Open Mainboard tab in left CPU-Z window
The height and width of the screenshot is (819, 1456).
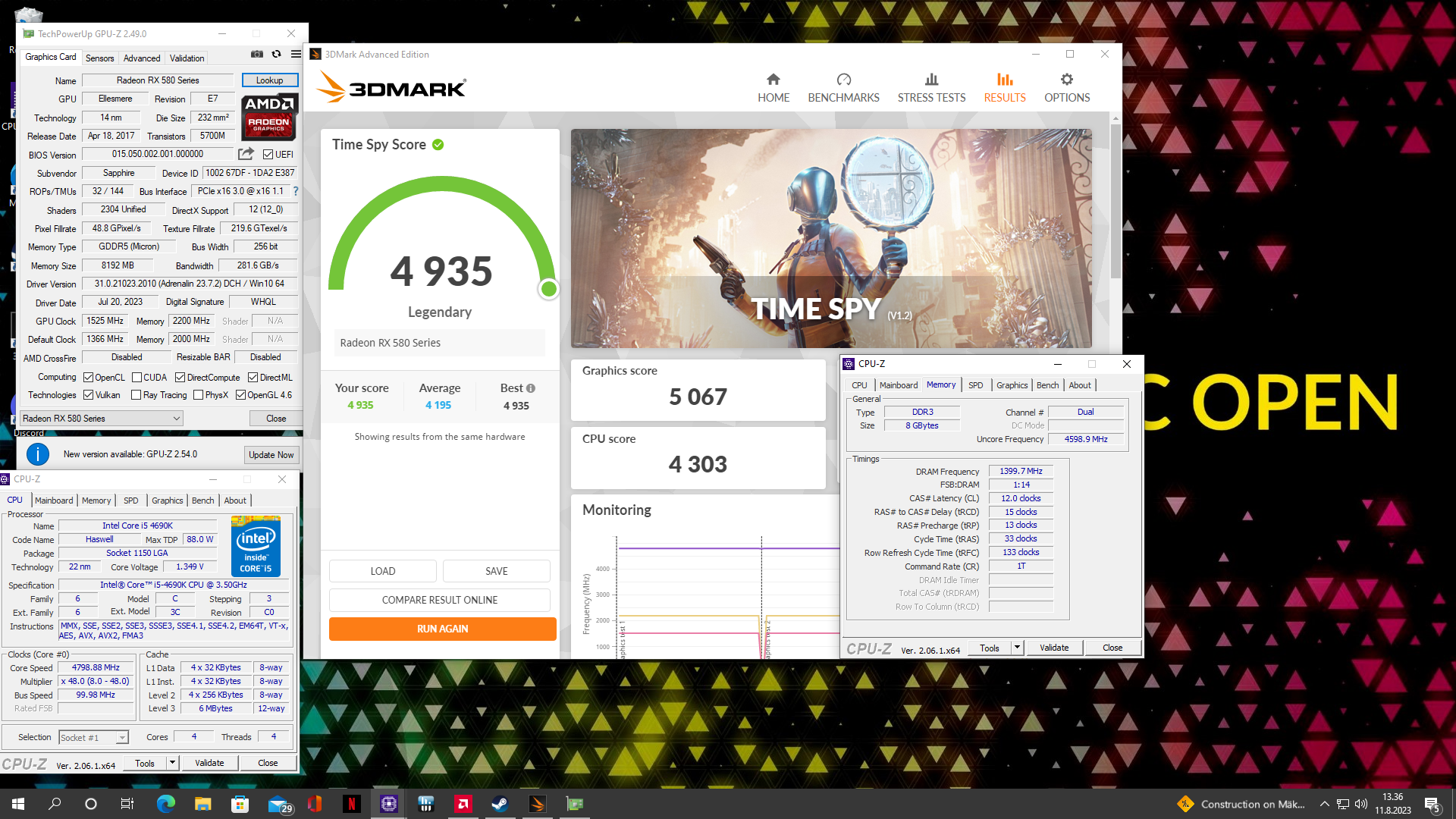(x=54, y=500)
